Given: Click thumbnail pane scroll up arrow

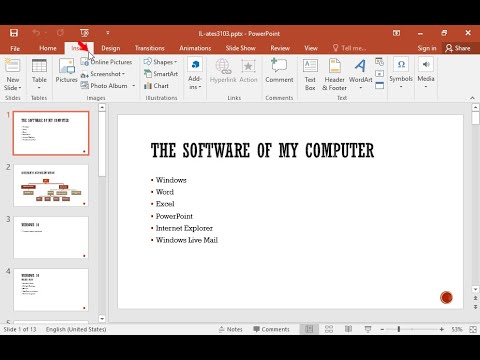Looking at the screenshot, I should [x=102, y=107].
